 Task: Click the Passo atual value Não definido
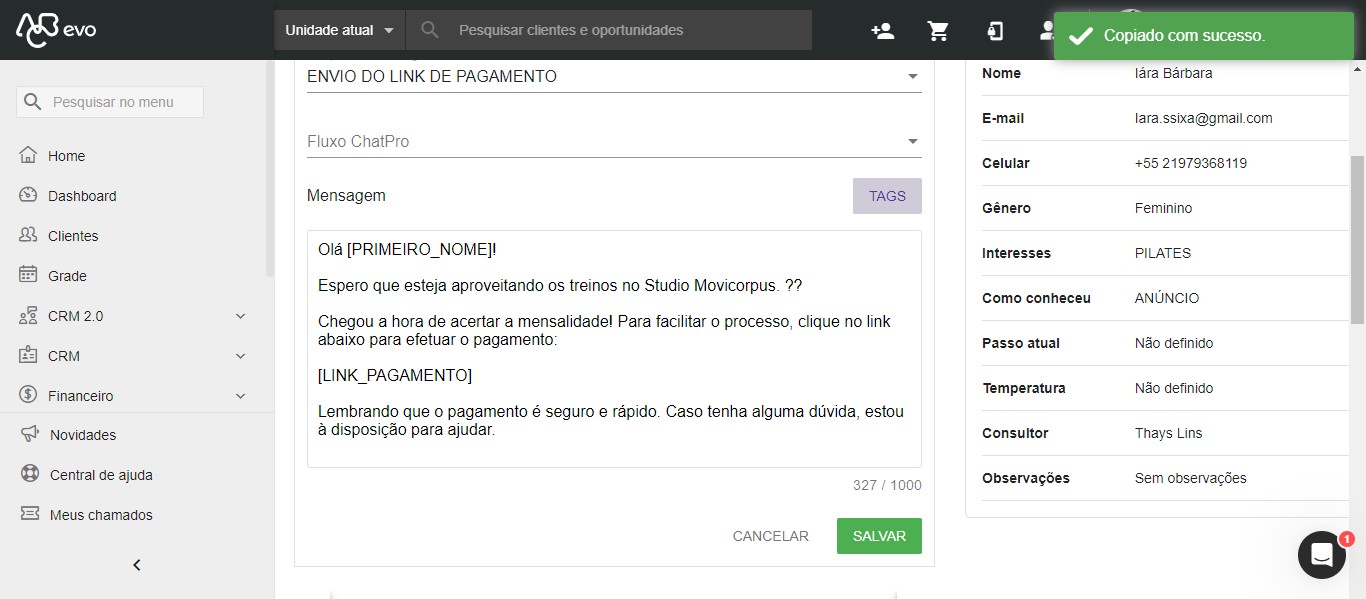(x=1173, y=343)
